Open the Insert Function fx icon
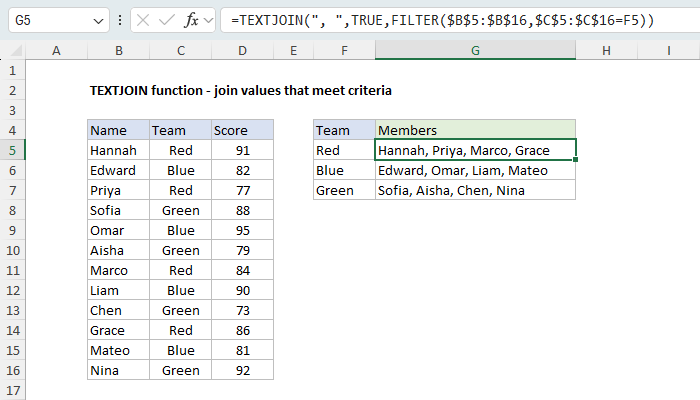Image resolution: width=700 pixels, height=400 pixels. point(191,20)
